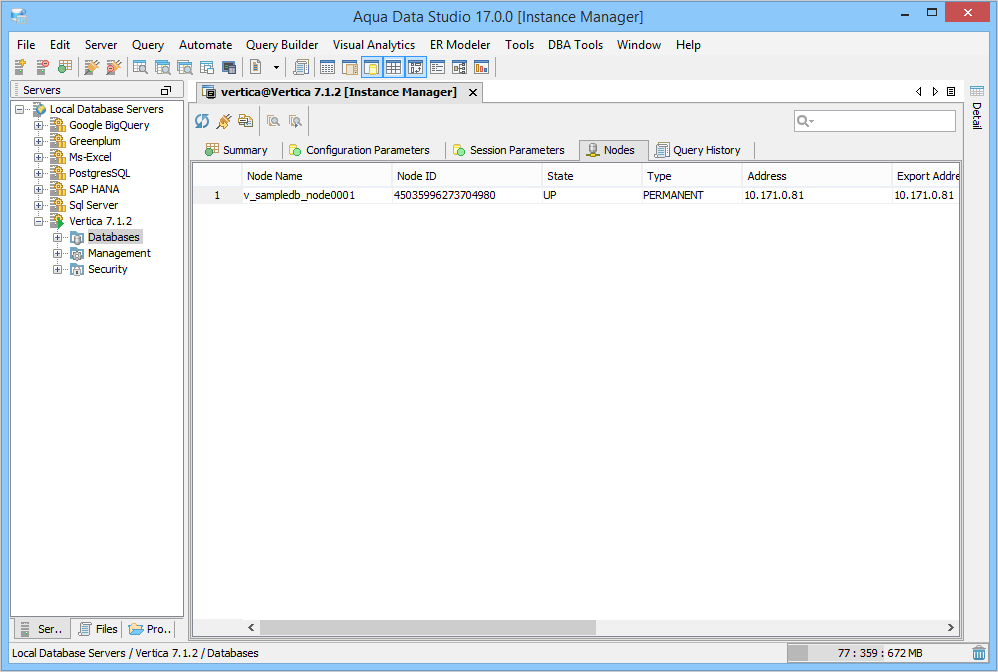
Task: Expand the Security folder node
Action: pos(57,269)
